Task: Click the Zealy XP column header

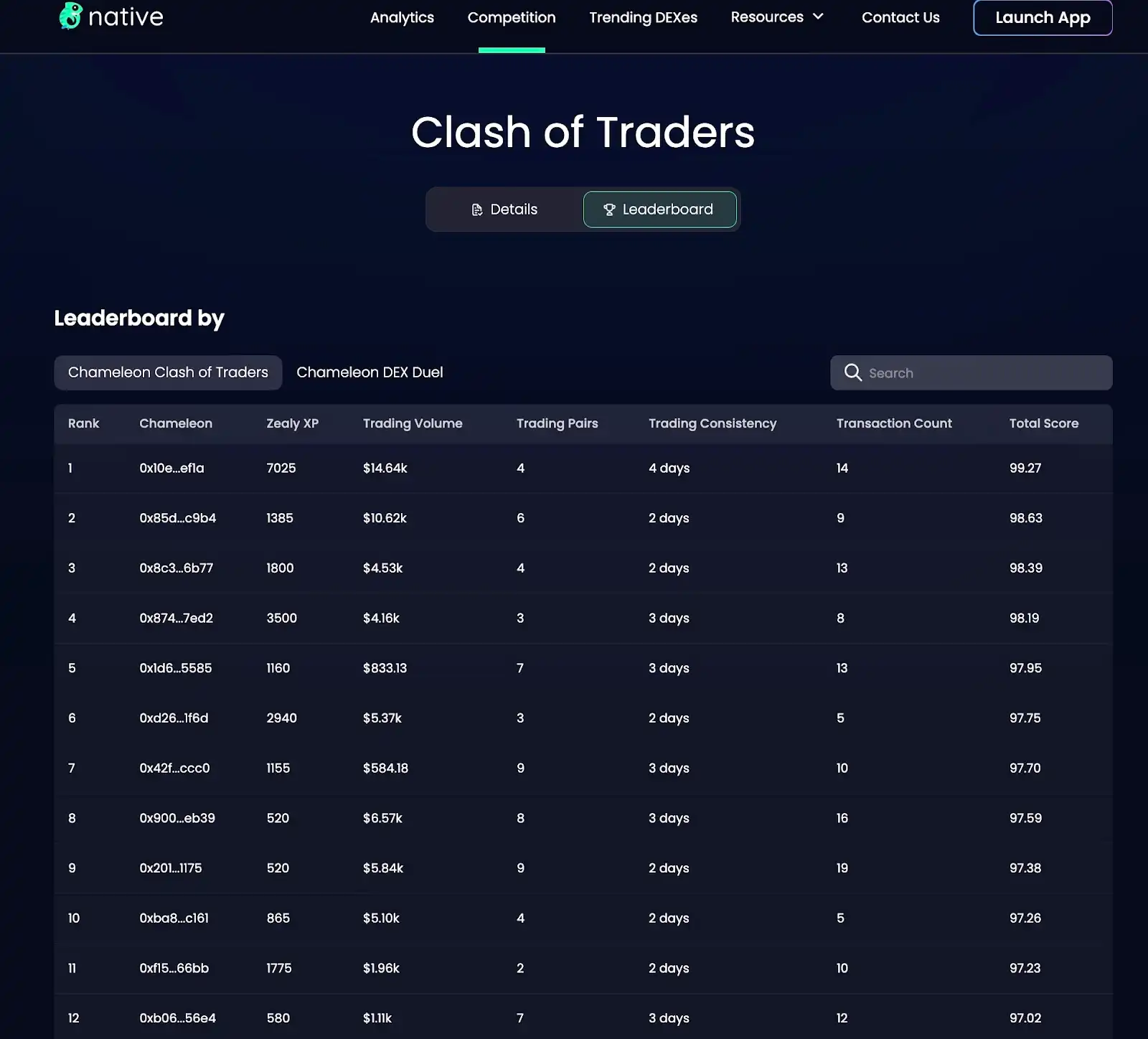Action: click(x=292, y=423)
